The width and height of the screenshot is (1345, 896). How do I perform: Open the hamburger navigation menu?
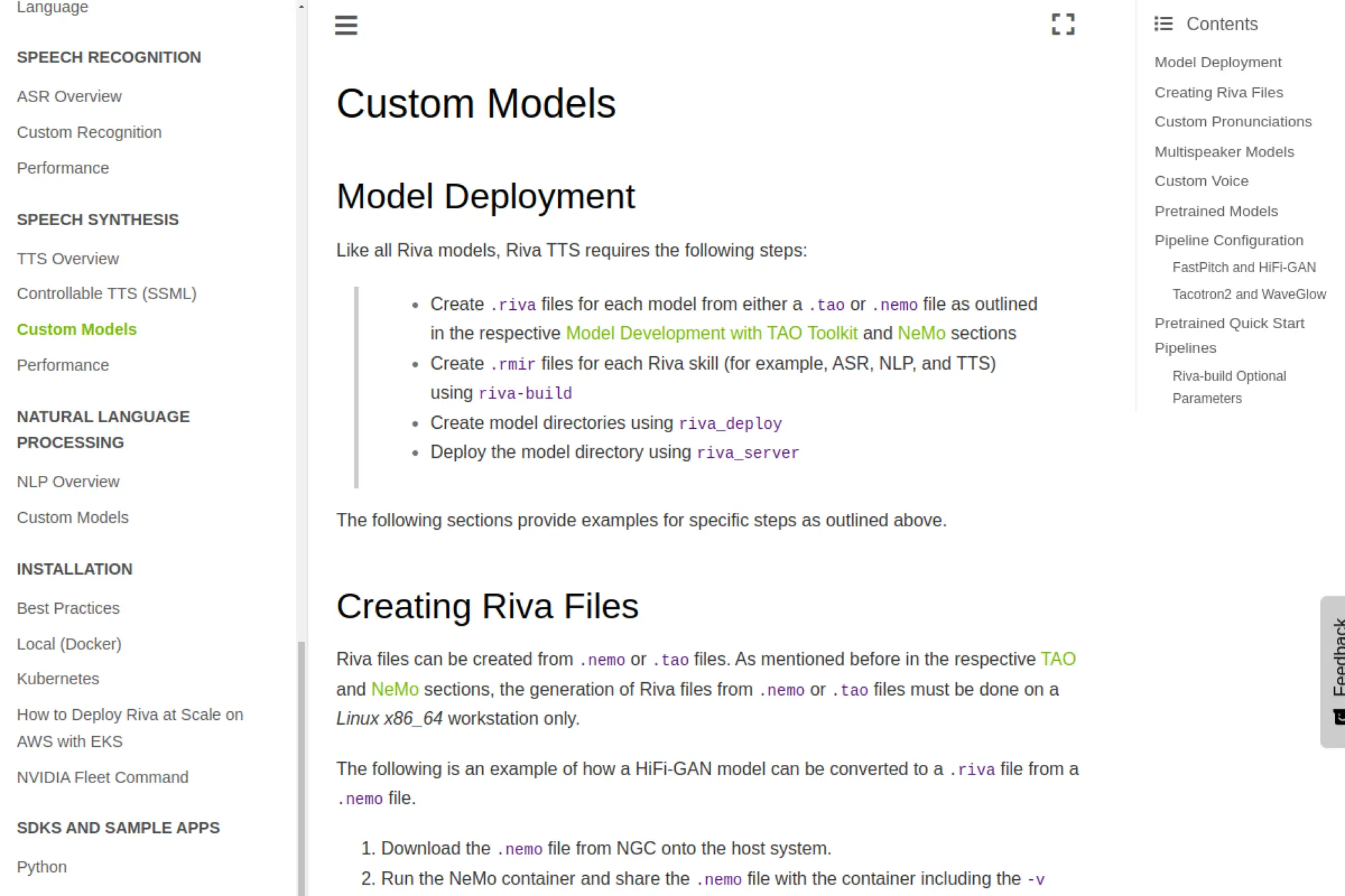(346, 25)
